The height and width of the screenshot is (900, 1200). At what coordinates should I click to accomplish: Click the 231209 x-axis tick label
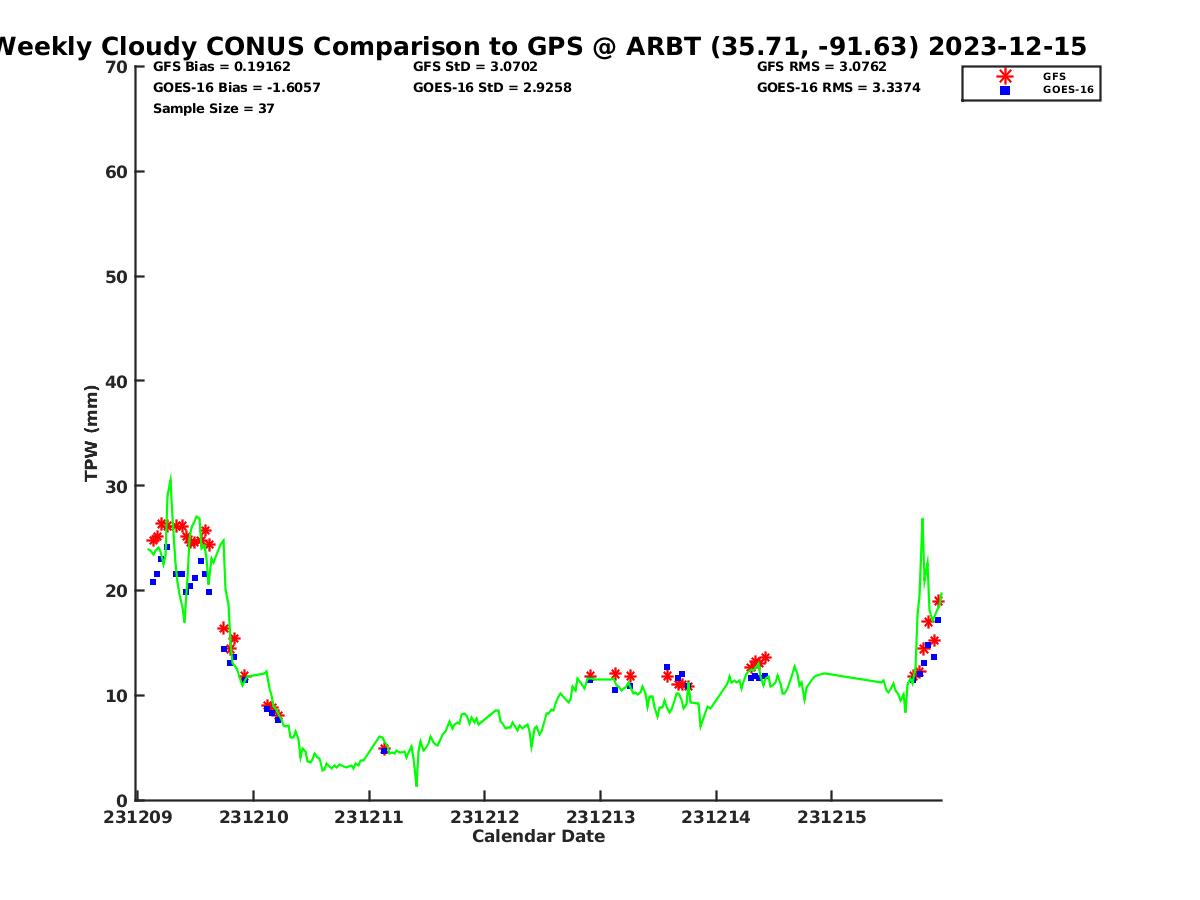(x=137, y=817)
